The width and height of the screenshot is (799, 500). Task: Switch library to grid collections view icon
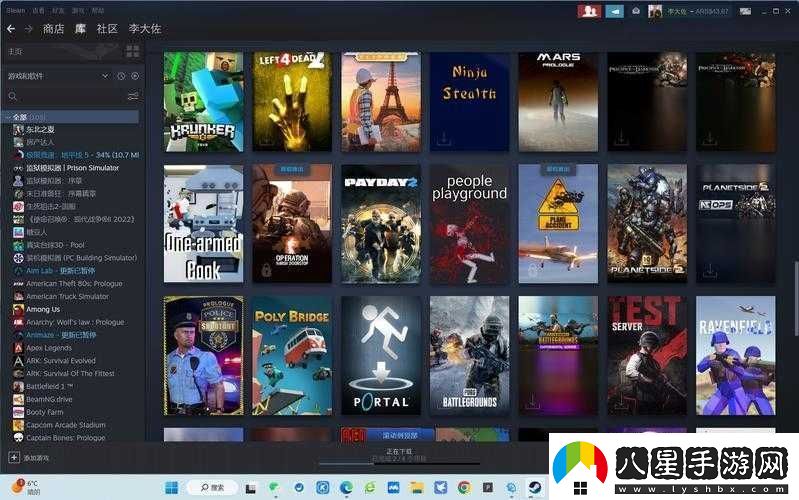pyautogui.click(x=132, y=51)
